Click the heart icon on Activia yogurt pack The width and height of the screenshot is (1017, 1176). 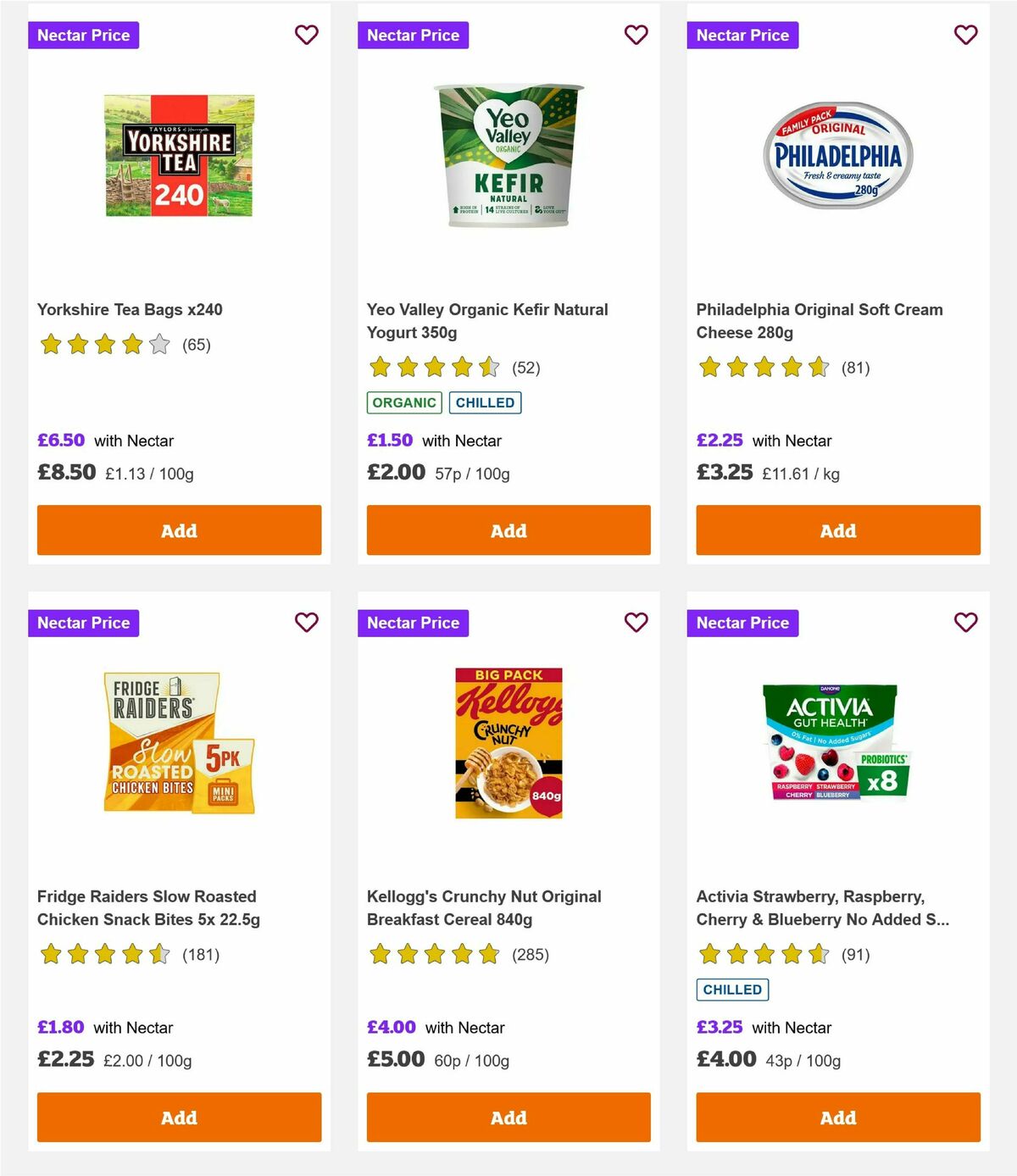(965, 623)
